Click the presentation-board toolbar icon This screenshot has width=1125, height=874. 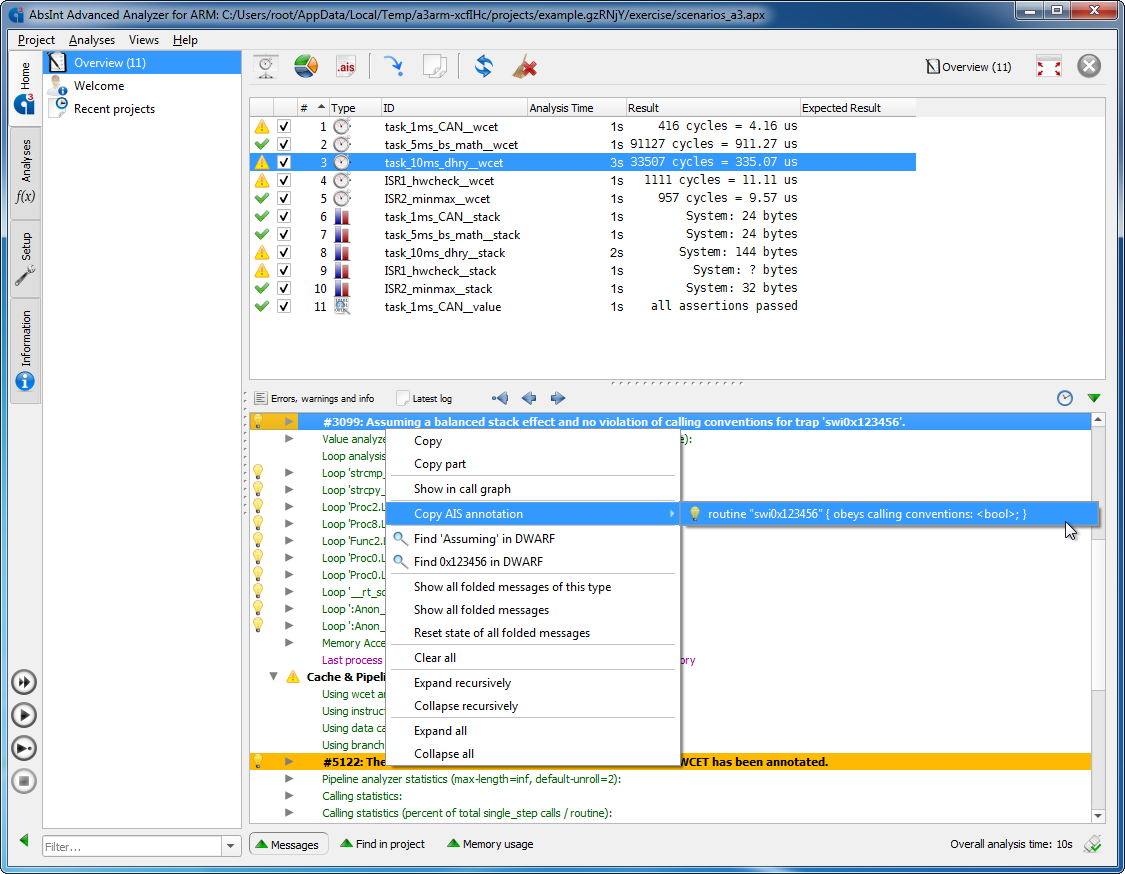(266, 67)
